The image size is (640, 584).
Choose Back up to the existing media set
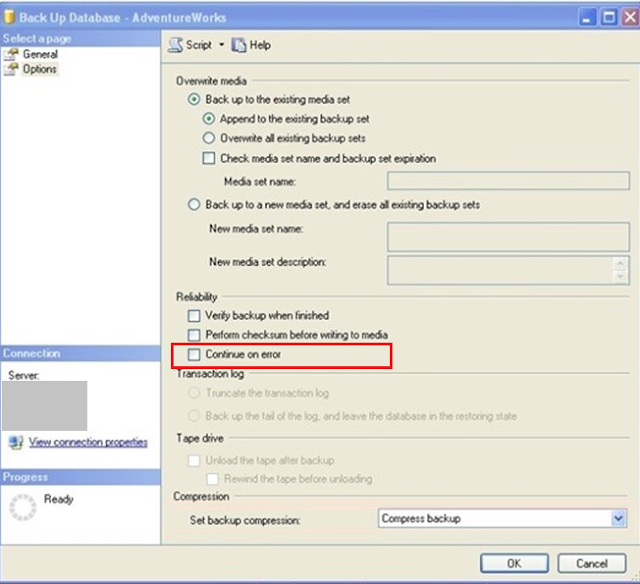click(x=194, y=99)
